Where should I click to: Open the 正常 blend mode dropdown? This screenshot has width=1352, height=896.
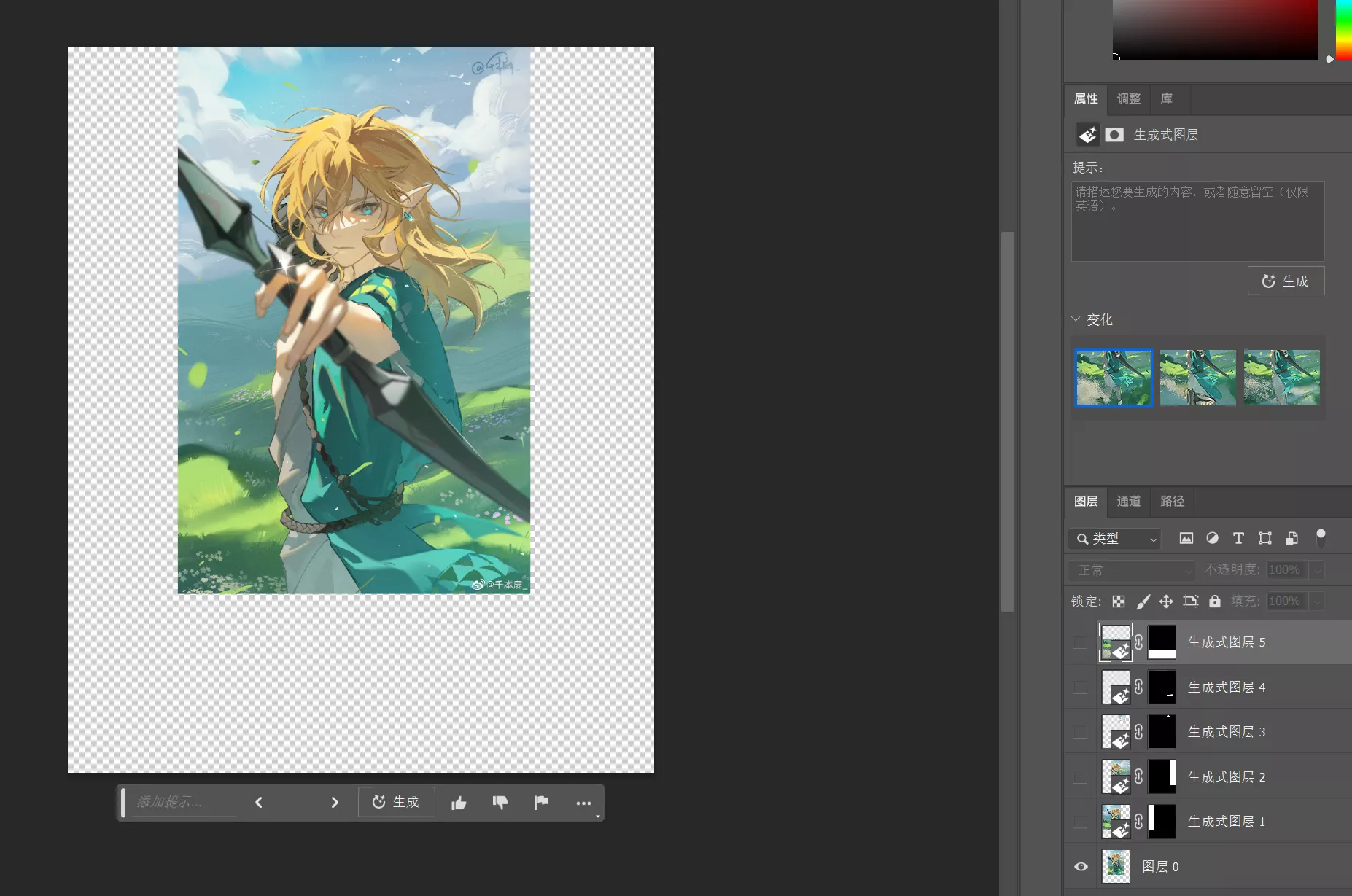click(x=1132, y=570)
